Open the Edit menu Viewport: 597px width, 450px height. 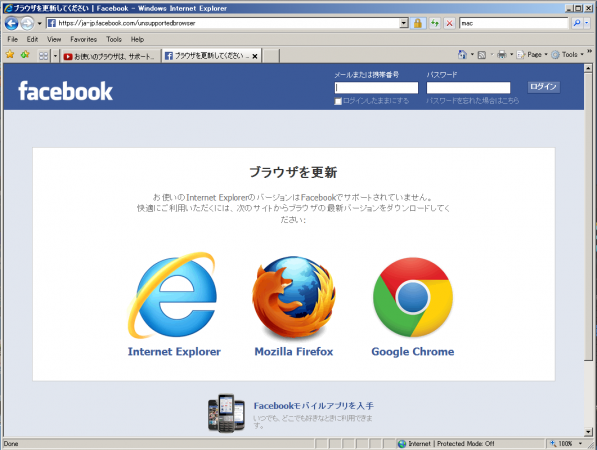pyautogui.click(x=32, y=39)
